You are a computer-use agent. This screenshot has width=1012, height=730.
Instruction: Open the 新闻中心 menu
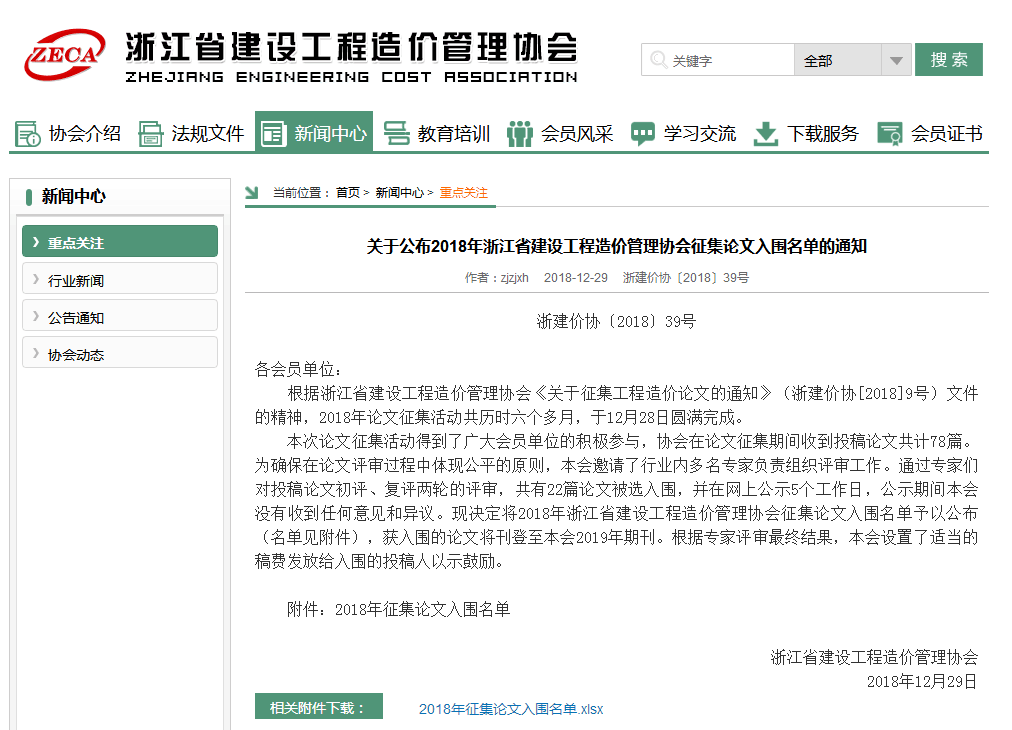tap(314, 132)
